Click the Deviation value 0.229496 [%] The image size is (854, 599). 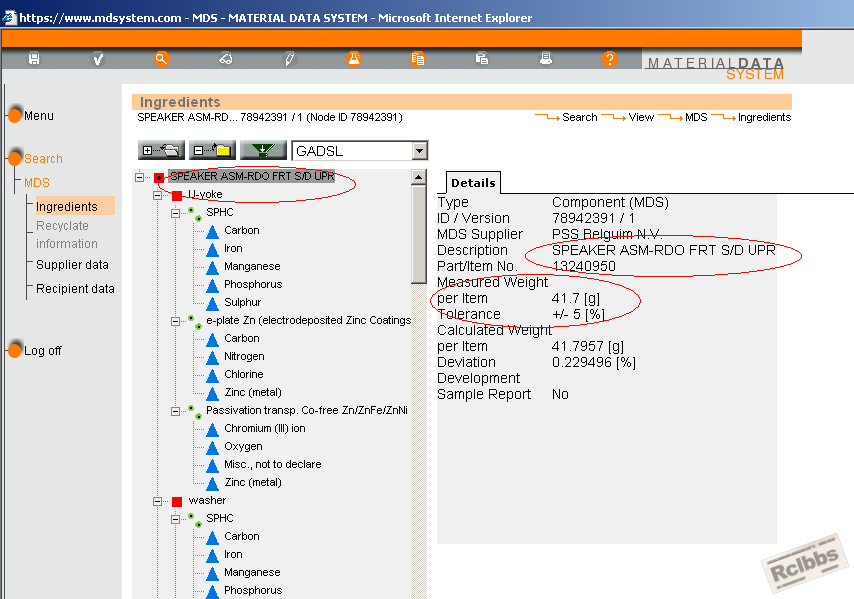click(x=594, y=362)
